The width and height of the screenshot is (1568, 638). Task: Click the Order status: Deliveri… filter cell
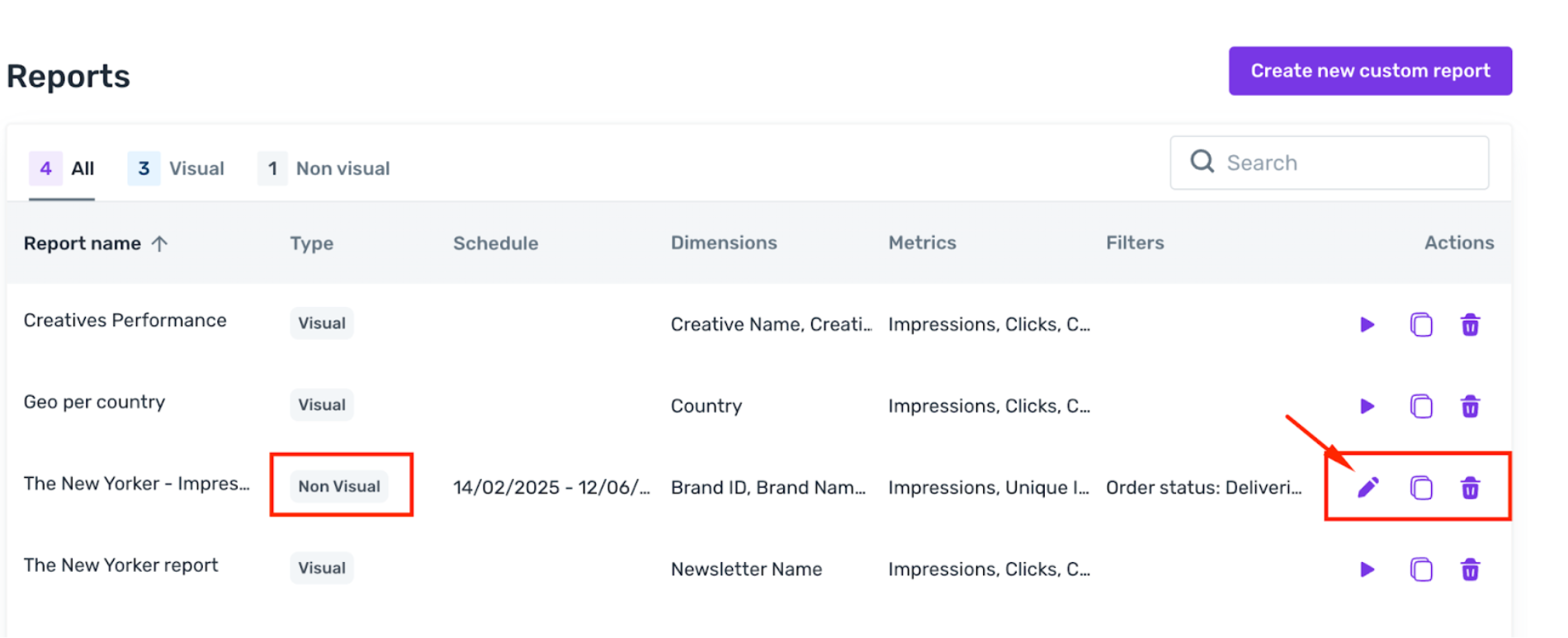(x=1204, y=488)
